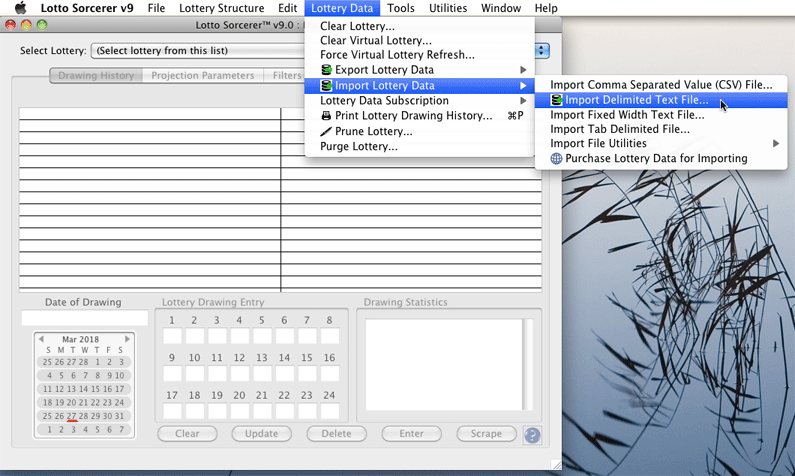Click the globe icon for Purchase Lottery Data
The height and width of the screenshot is (476, 795).
pyautogui.click(x=556, y=158)
